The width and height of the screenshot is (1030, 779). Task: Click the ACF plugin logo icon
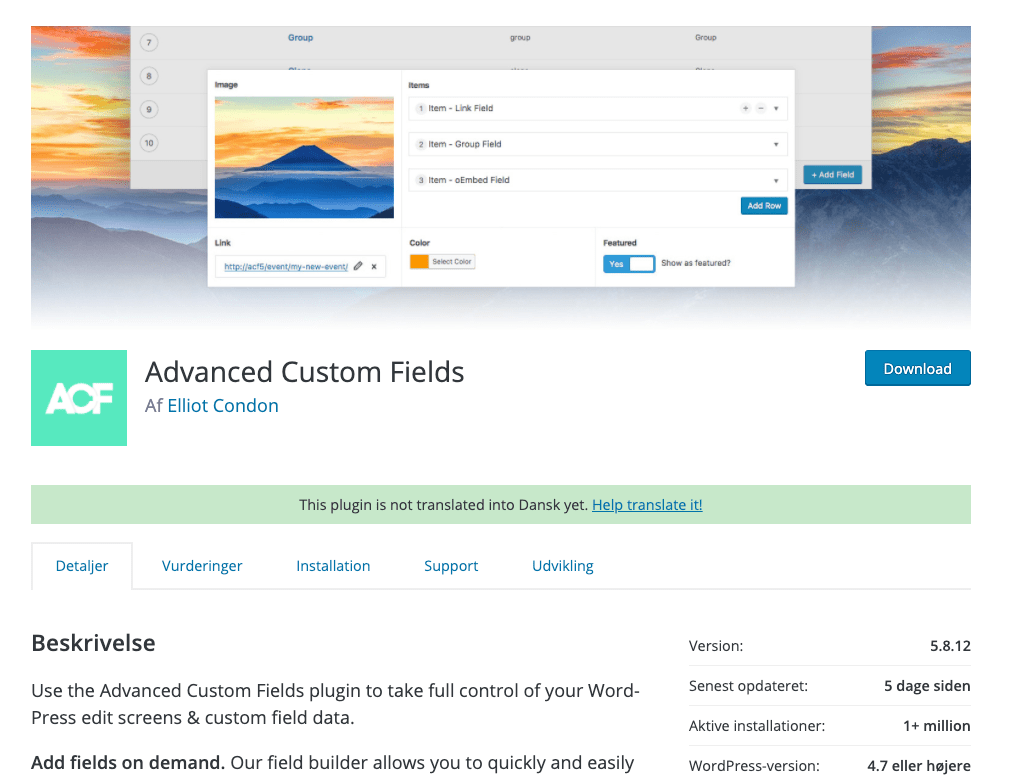[x=79, y=398]
